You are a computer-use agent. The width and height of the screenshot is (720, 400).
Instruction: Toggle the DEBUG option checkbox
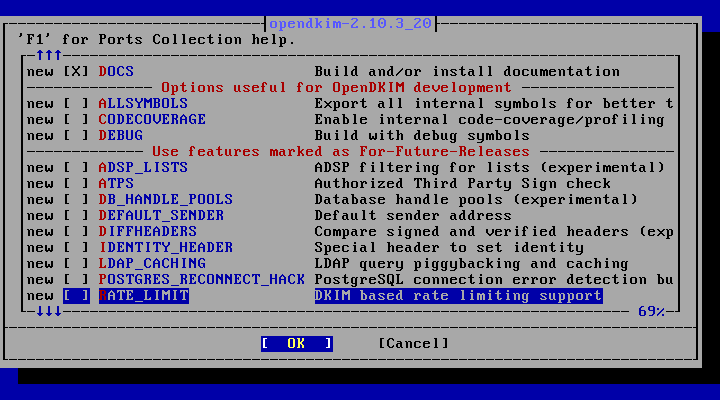[76, 136]
